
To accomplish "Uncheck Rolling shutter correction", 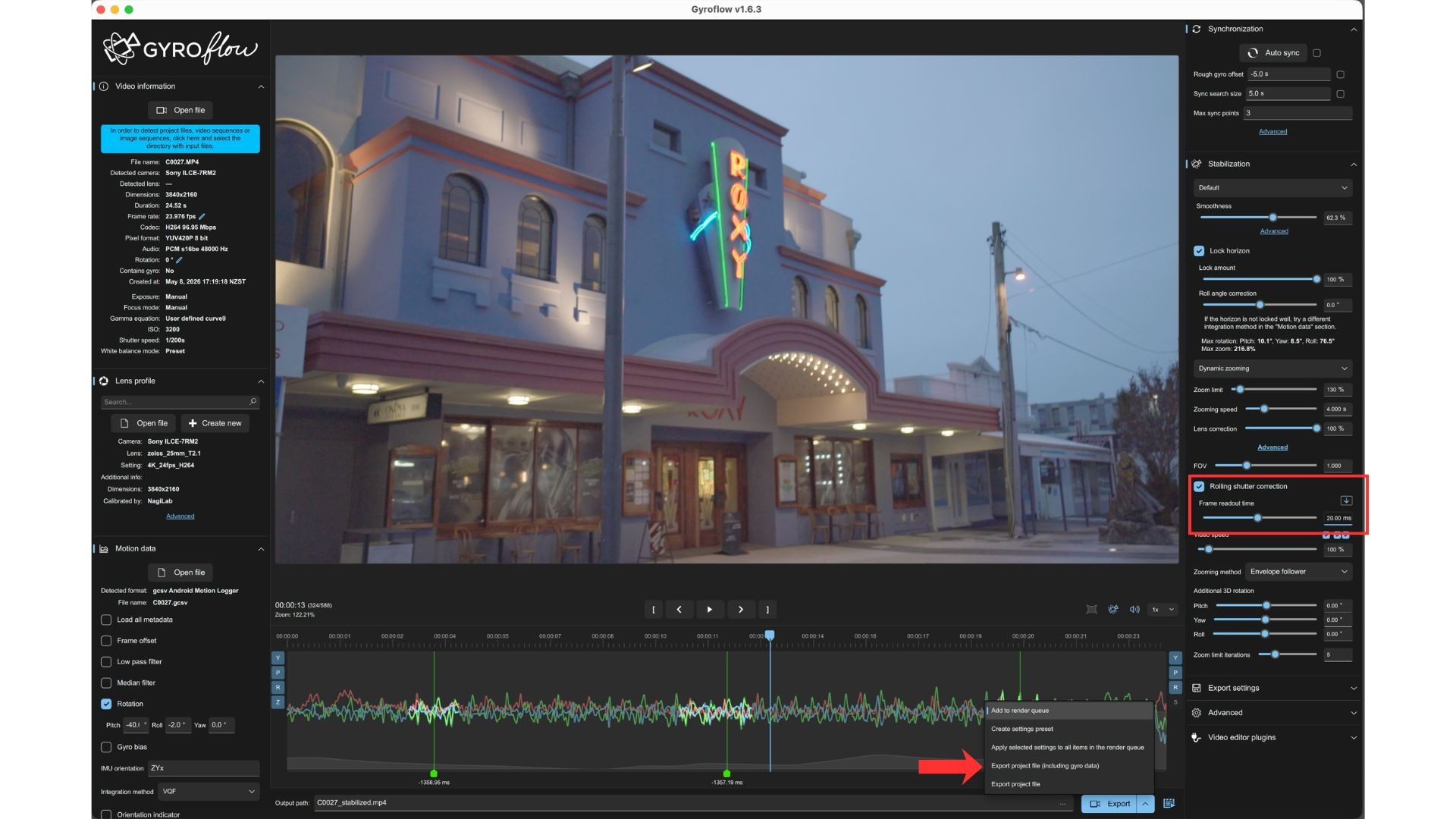I will tap(1199, 486).
